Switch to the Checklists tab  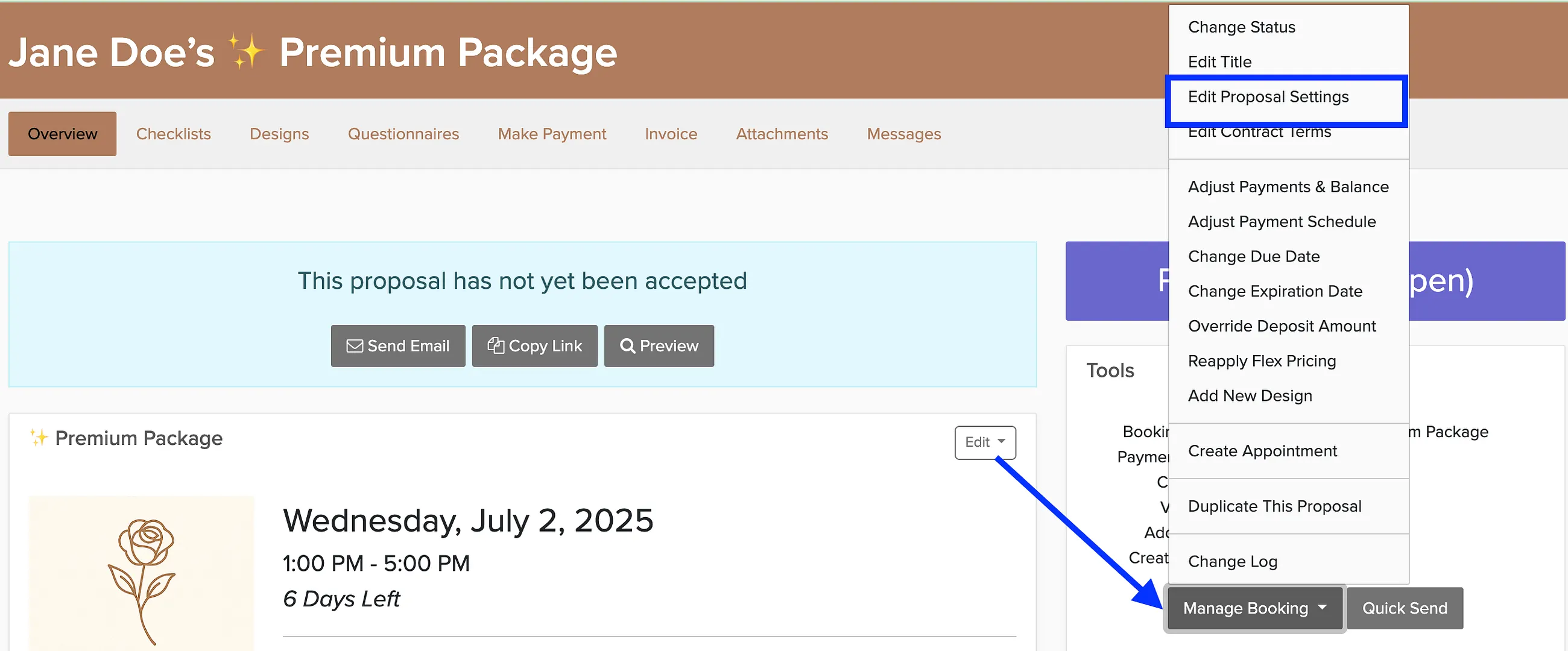[174, 134]
